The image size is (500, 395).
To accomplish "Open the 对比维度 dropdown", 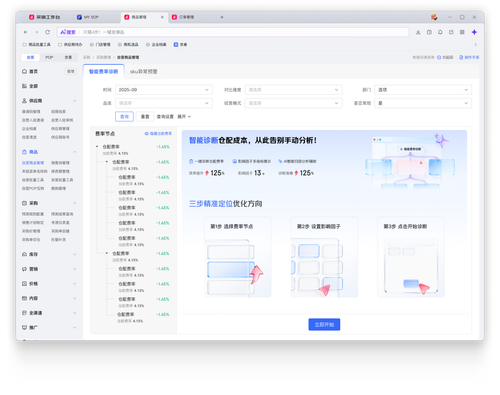I will pos(293,90).
